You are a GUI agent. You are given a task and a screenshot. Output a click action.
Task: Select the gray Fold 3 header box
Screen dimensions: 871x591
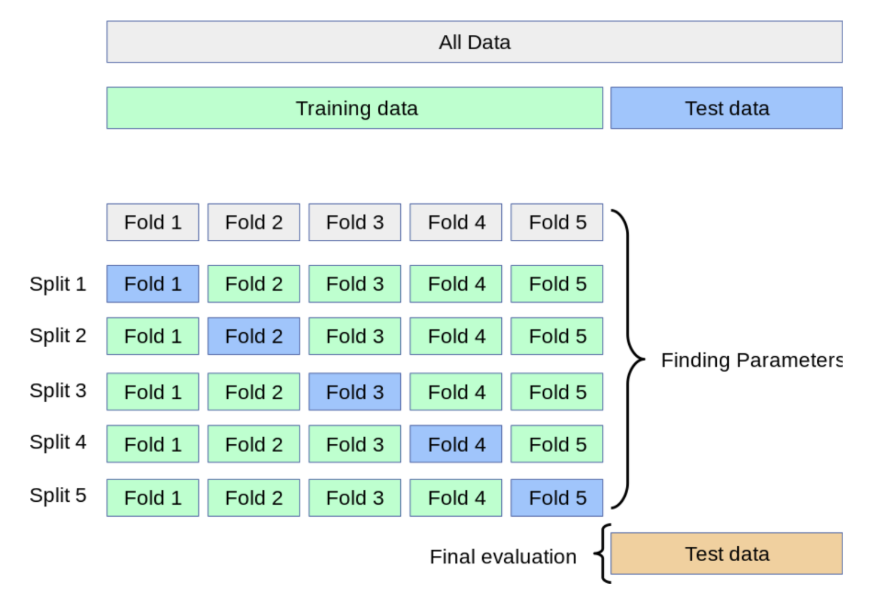pyautogui.click(x=355, y=222)
